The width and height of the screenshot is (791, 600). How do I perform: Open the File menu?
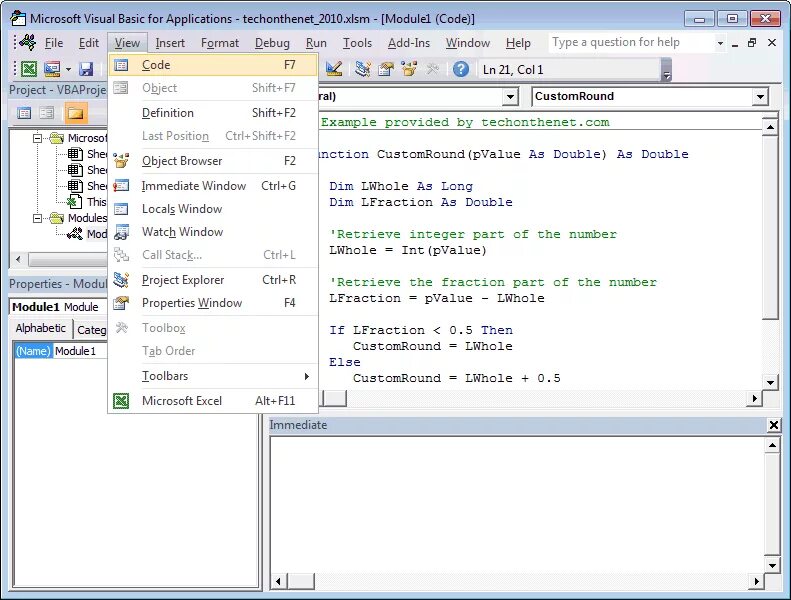tap(54, 43)
